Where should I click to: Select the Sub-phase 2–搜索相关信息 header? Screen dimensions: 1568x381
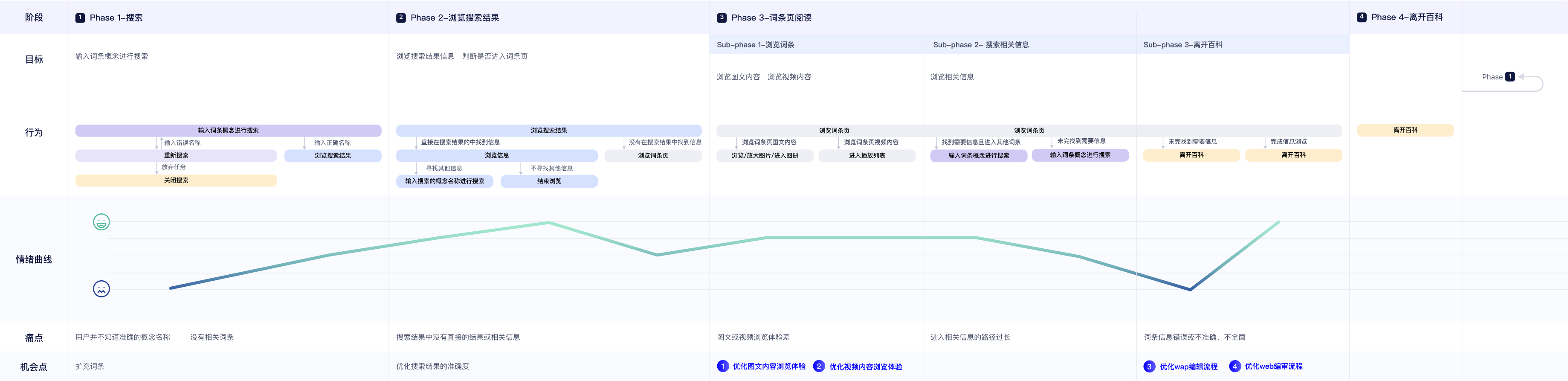[x=981, y=44]
